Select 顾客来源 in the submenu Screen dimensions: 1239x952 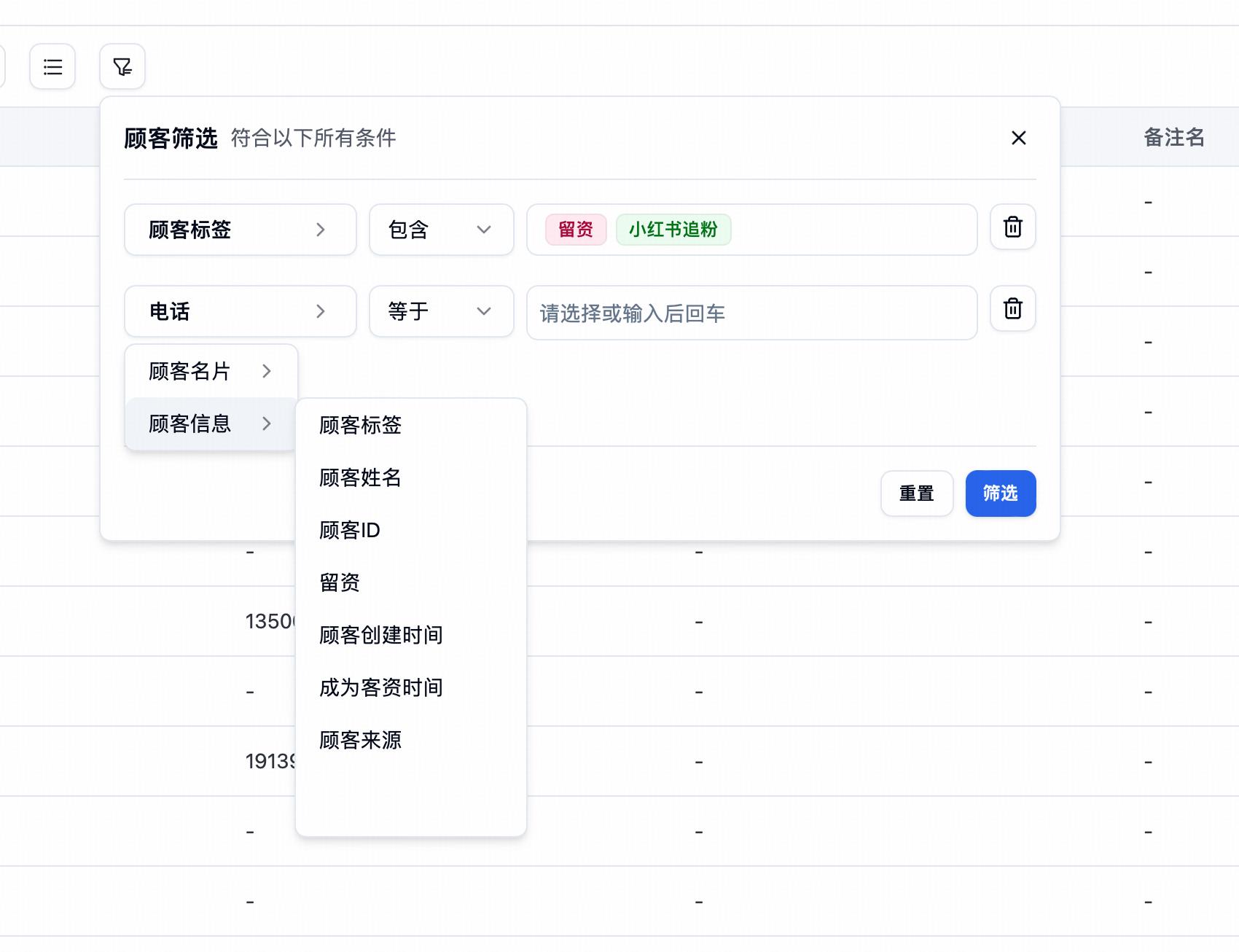tap(361, 740)
